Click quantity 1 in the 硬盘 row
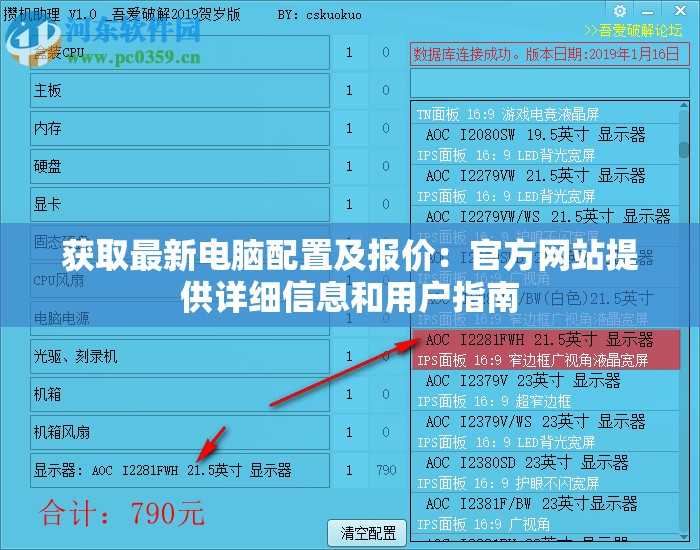The image size is (700, 550). point(349,167)
